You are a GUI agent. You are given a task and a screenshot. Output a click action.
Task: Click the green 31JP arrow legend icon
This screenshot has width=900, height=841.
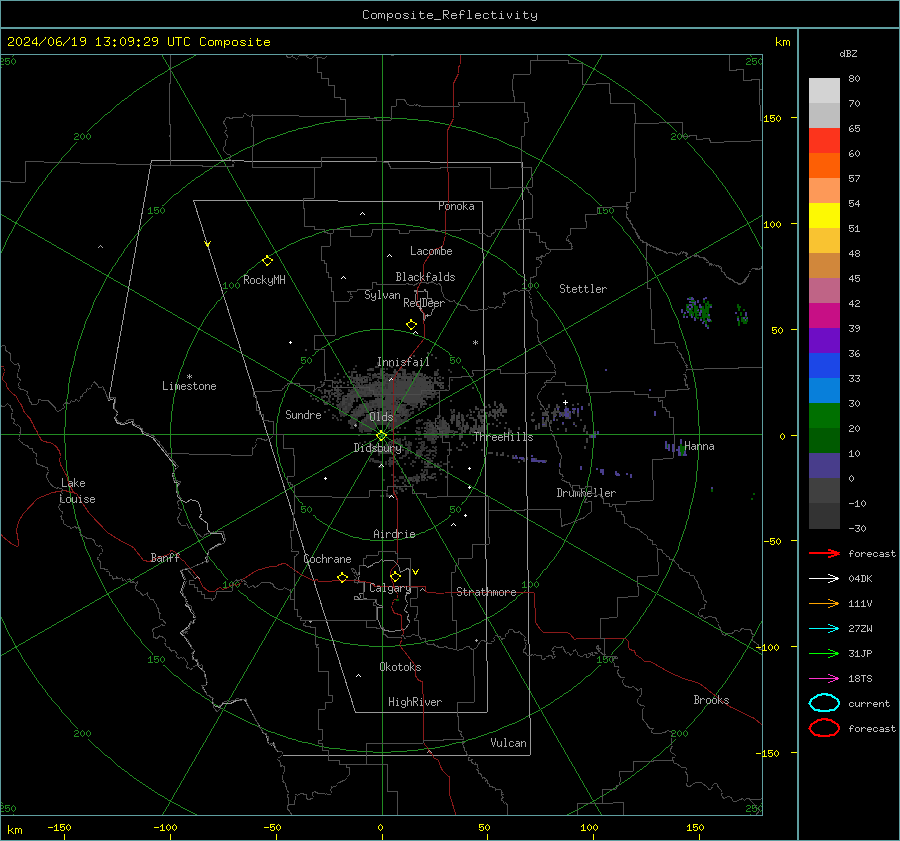coord(824,653)
